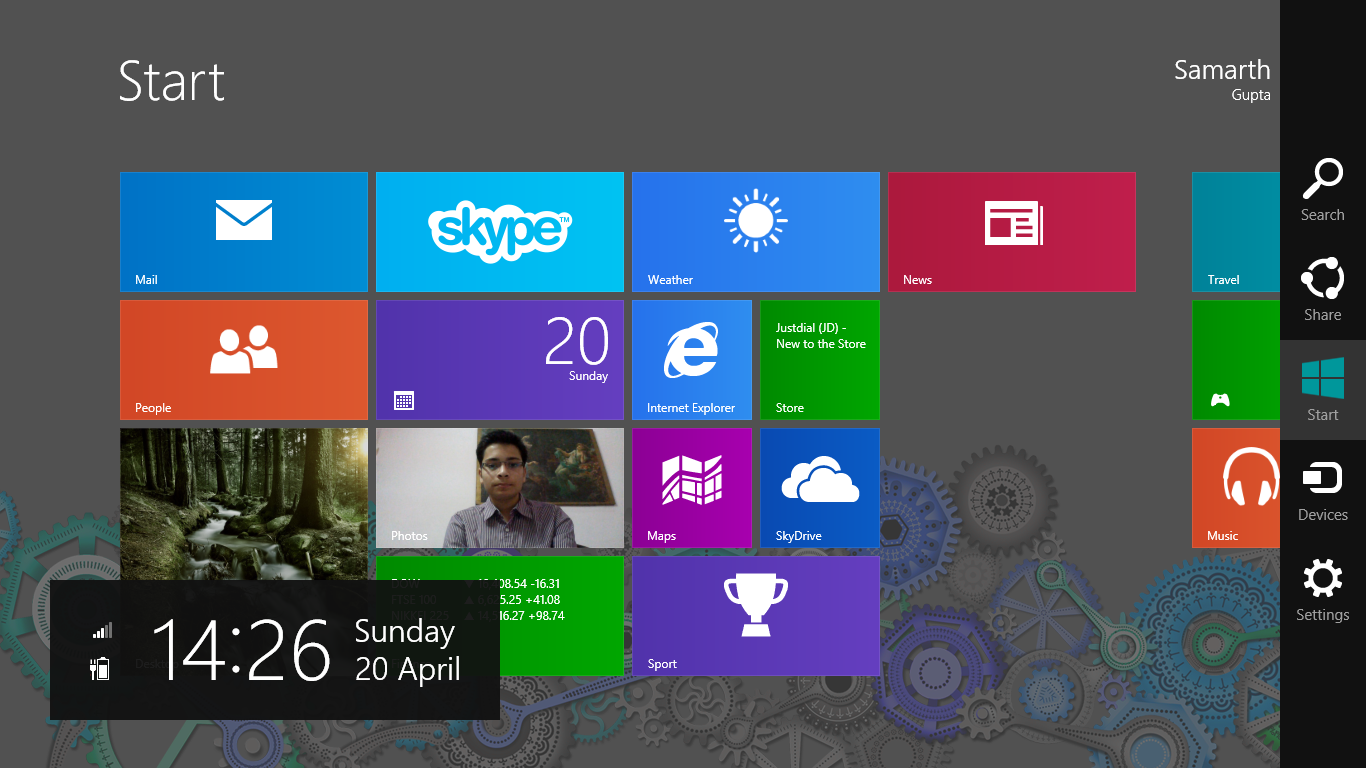Click the Samarth Gupta account name
The image size is (1366, 768).
point(1222,80)
